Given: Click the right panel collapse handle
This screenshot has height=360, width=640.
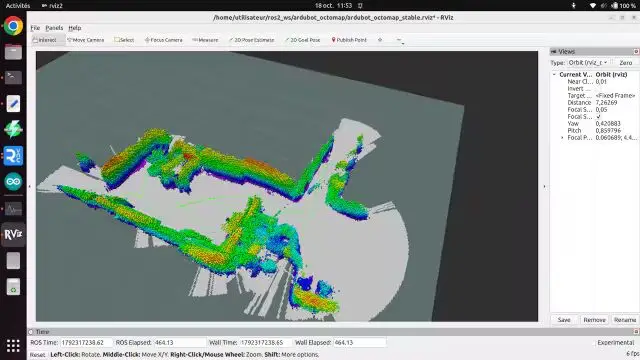Looking at the screenshot, I should [544, 187].
